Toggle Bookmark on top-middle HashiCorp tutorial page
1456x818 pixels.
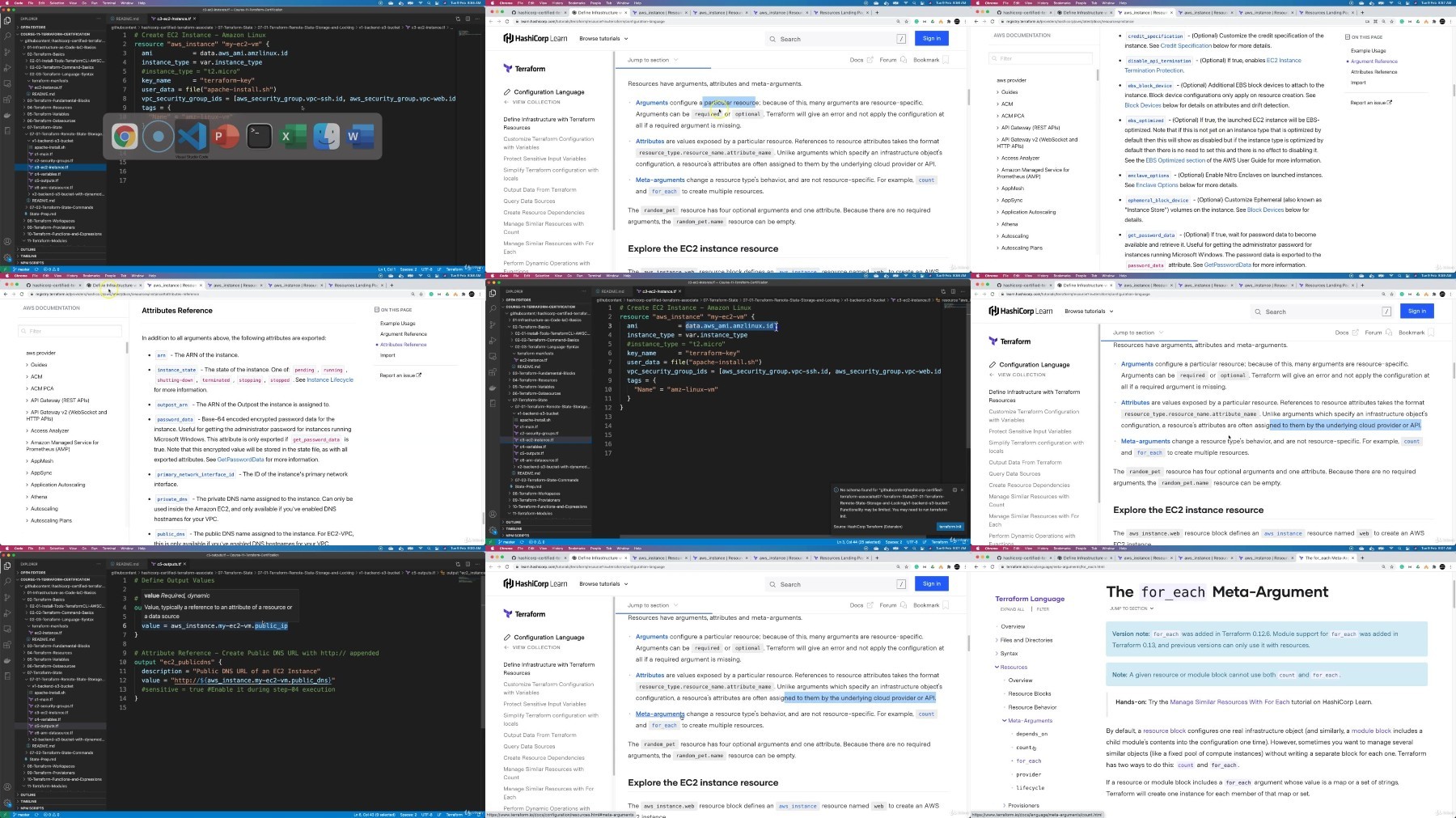click(x=931, y=60)
